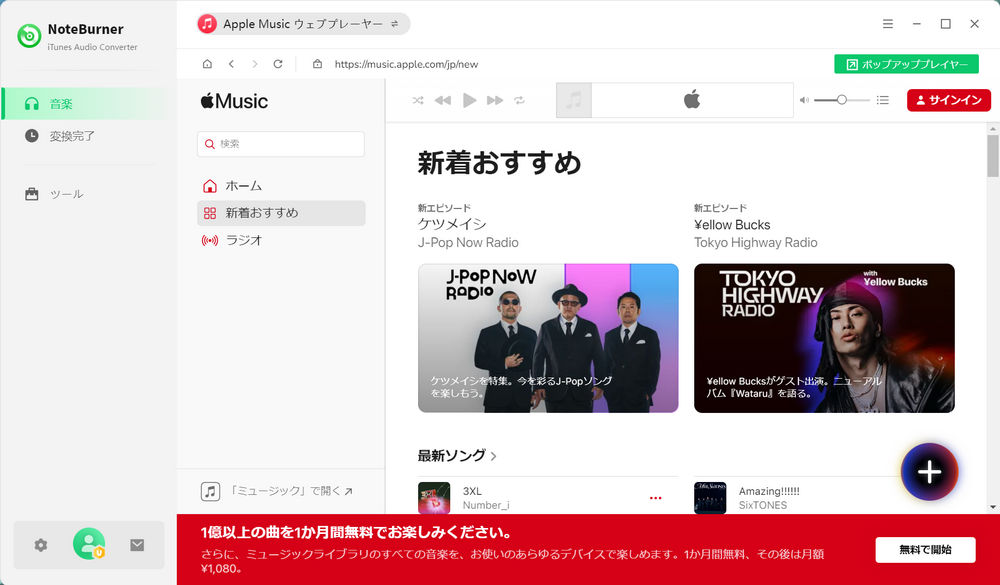The image size is (1000, 585).
Task: Open the NoteBurner settings gear
Action: click(40, 545)
